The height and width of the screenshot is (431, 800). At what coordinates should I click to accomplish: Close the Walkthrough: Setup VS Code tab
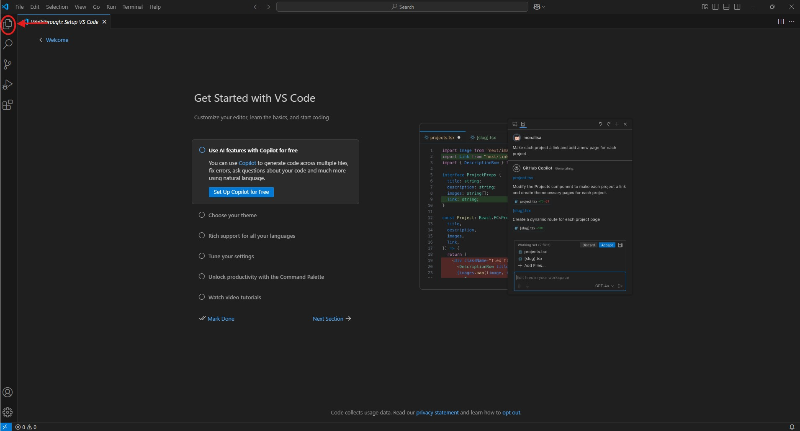click(x=105, y=22)
